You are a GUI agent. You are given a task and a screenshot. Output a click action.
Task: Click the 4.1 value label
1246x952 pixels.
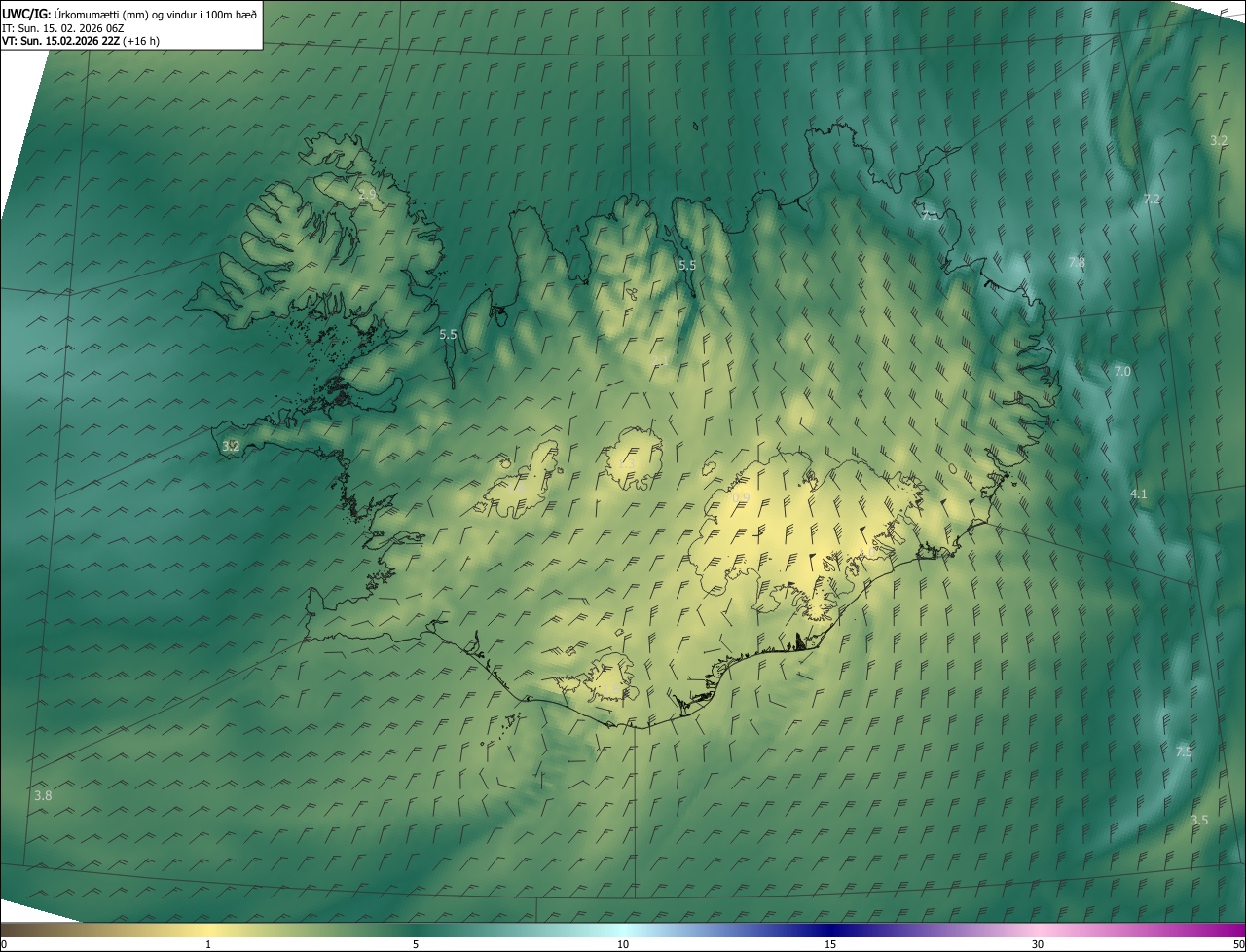click(x=1138, y=494)
